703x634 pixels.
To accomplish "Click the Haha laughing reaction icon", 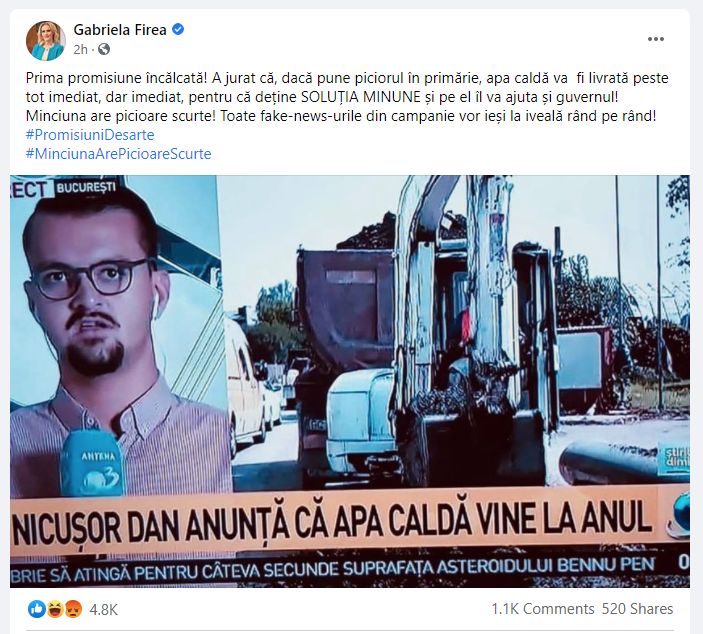I will [54, 609].
